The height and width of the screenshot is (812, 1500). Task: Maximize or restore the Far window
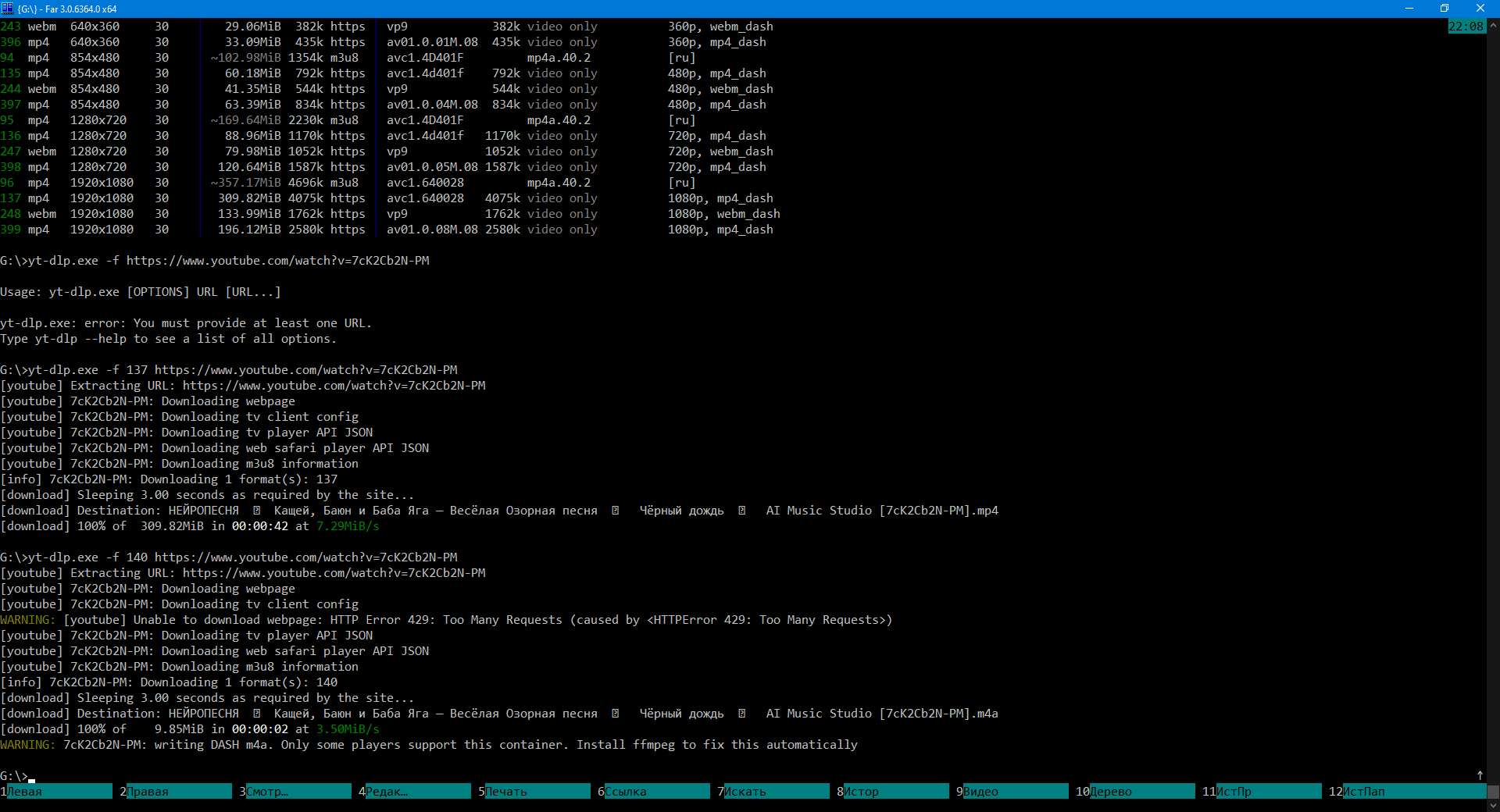tap(1445, 9)
